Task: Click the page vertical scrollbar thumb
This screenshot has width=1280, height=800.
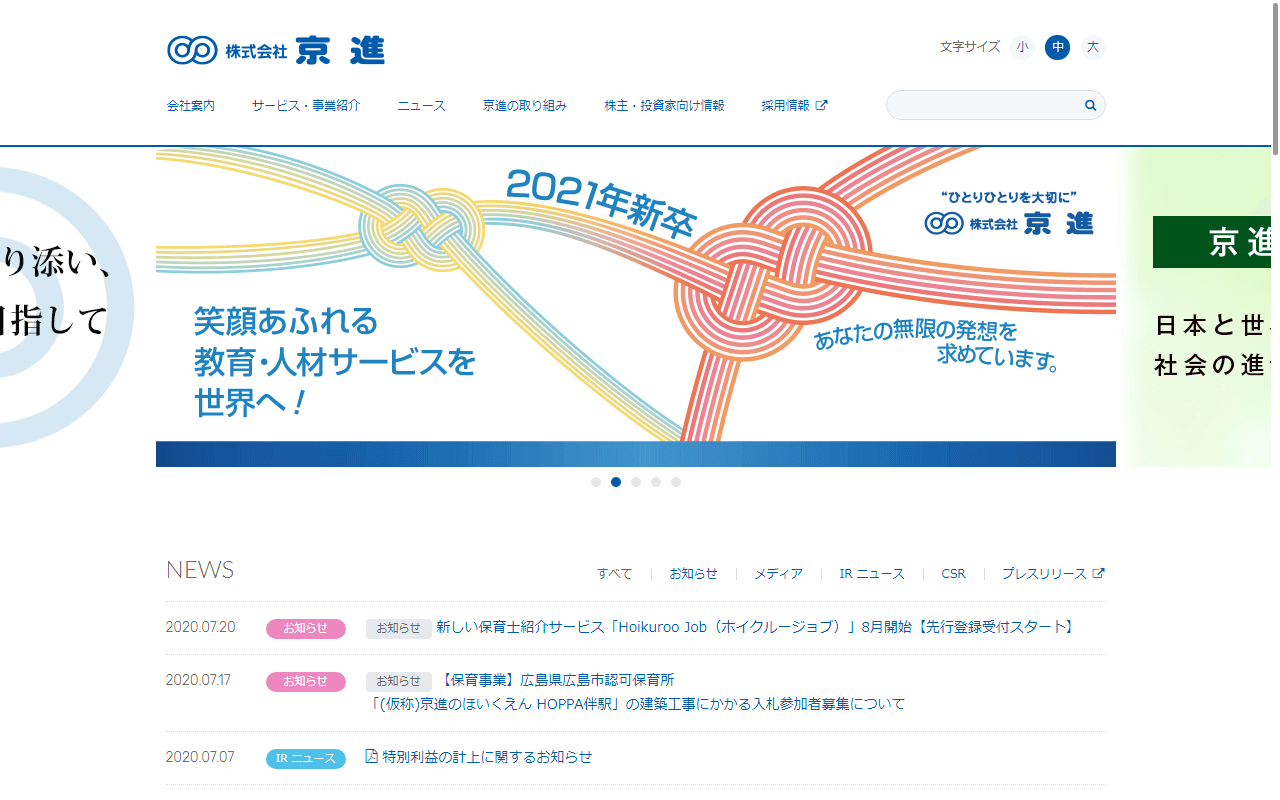Action: click(x=1275, y=80)
